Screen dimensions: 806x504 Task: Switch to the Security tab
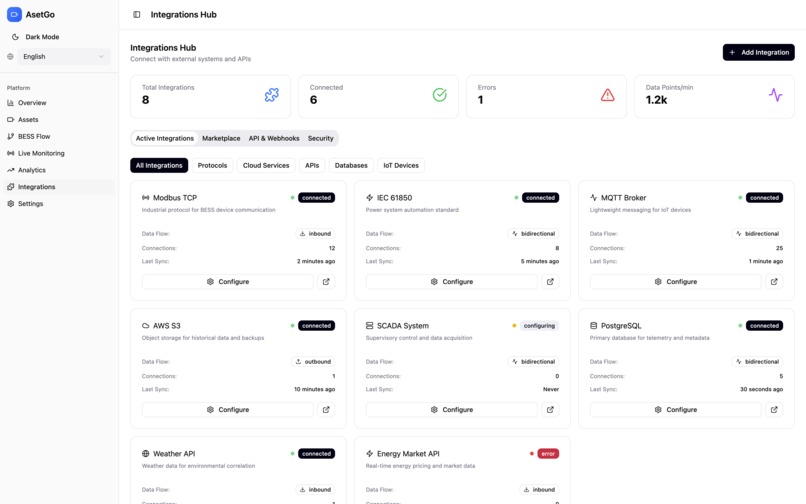coord(320,138)
